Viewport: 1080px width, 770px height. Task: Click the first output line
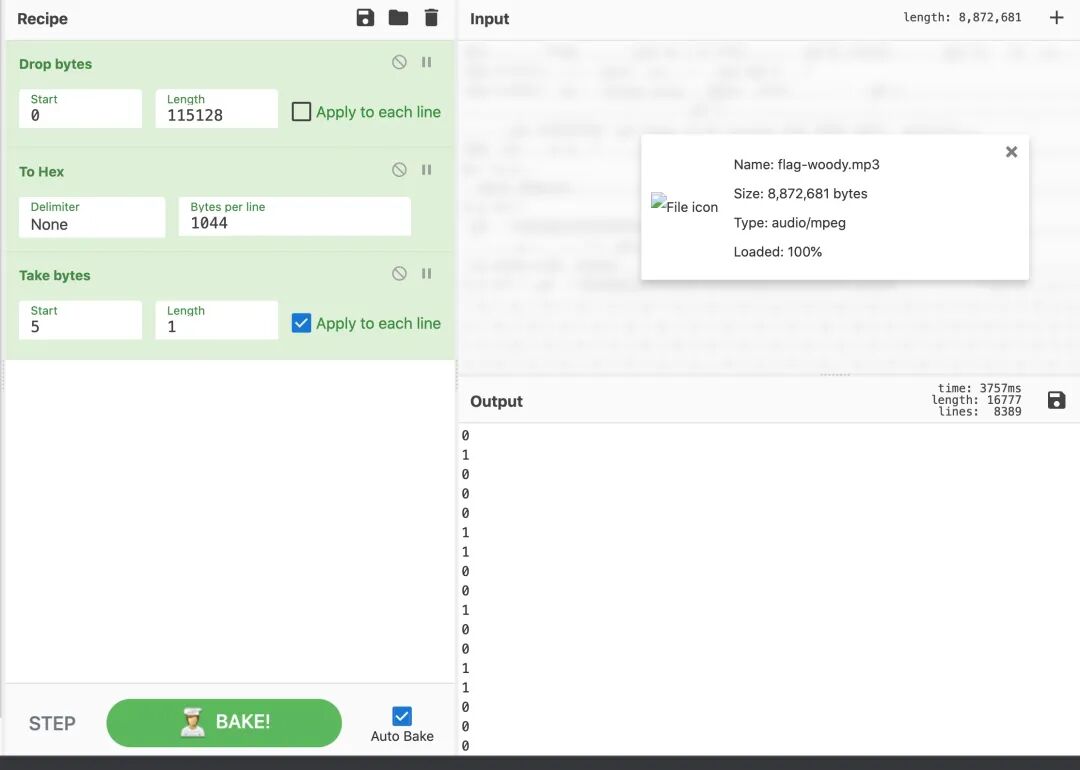[x=466, y=435]
